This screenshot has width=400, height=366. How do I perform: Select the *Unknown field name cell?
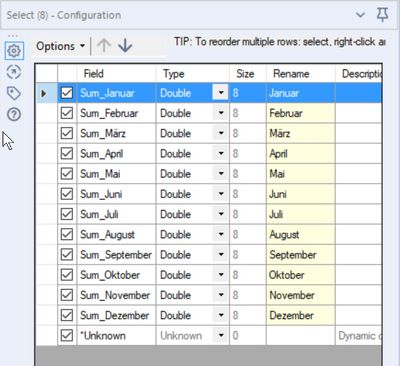[x=116, y=335]
